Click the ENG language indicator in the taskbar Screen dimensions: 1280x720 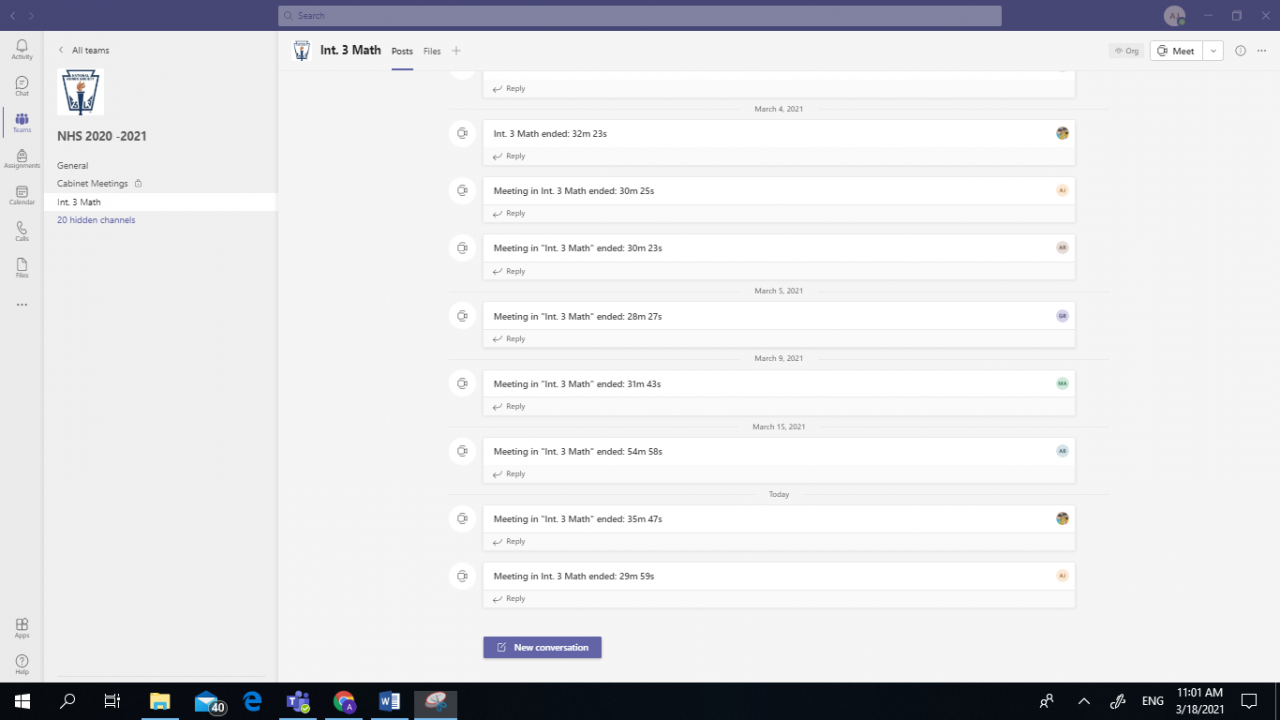point(1153,701)
